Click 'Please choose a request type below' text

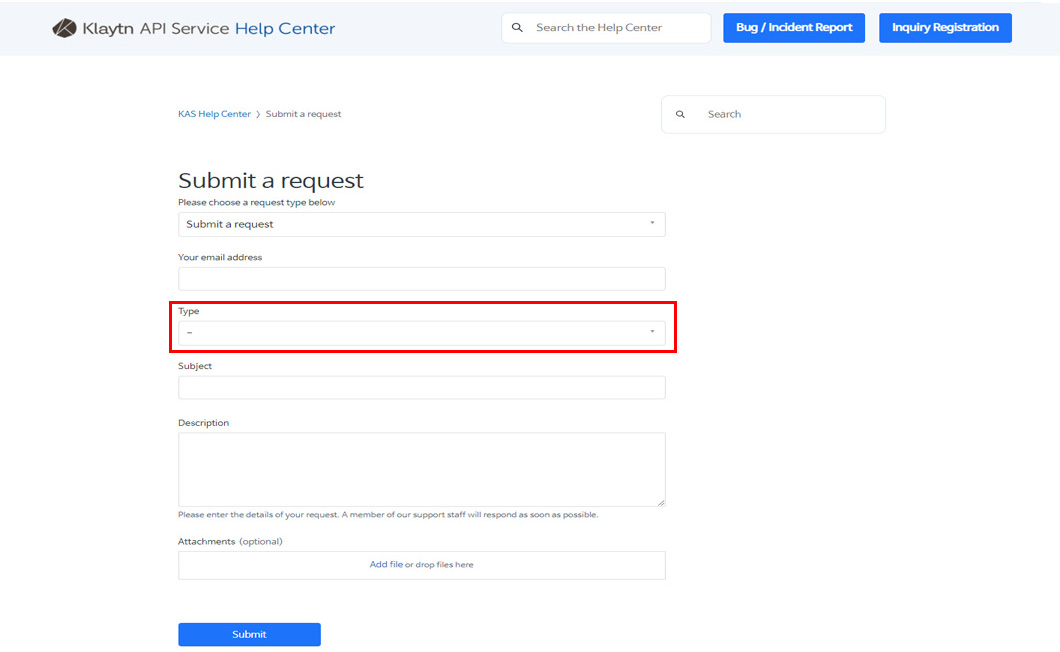tap(256, 202)
